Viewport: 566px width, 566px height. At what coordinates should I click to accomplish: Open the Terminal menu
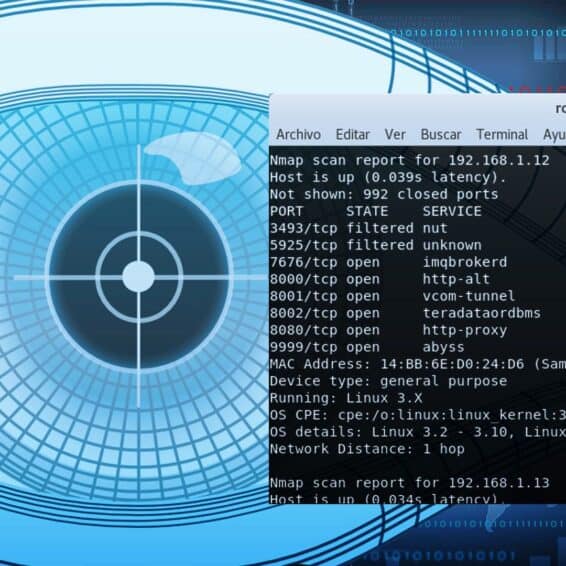click(502, 135)
